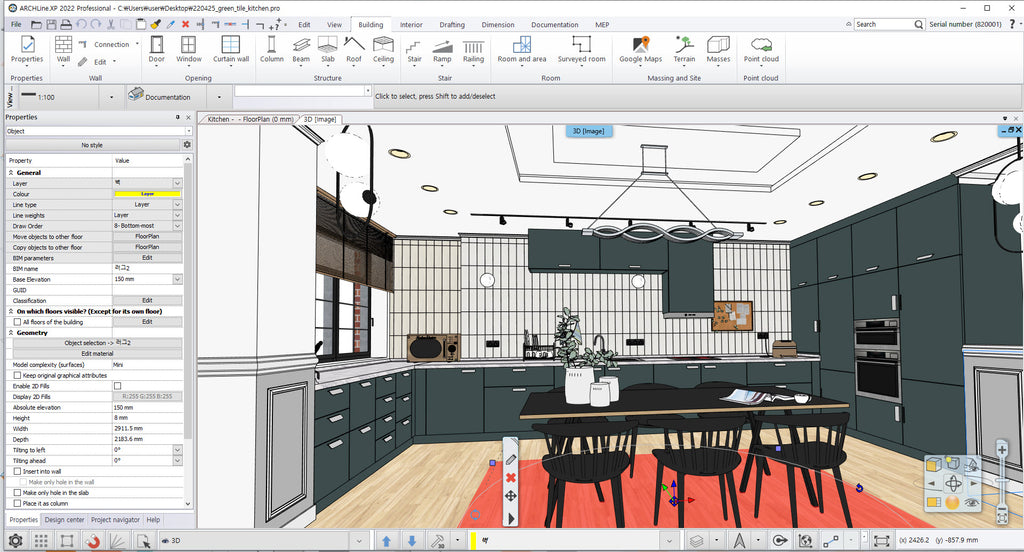Click the move cross in floating edit toolbar

click(x=511, y=496)
